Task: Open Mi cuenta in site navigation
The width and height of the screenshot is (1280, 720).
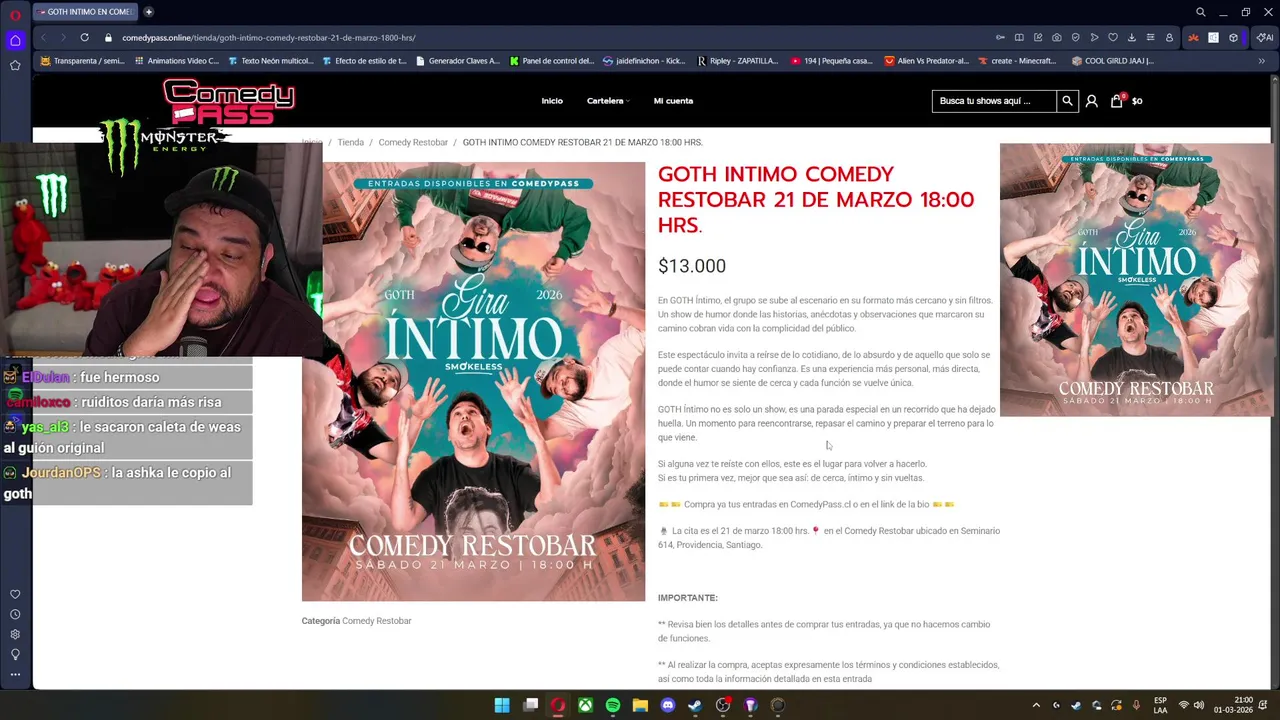Action: [x=673, y=101]
